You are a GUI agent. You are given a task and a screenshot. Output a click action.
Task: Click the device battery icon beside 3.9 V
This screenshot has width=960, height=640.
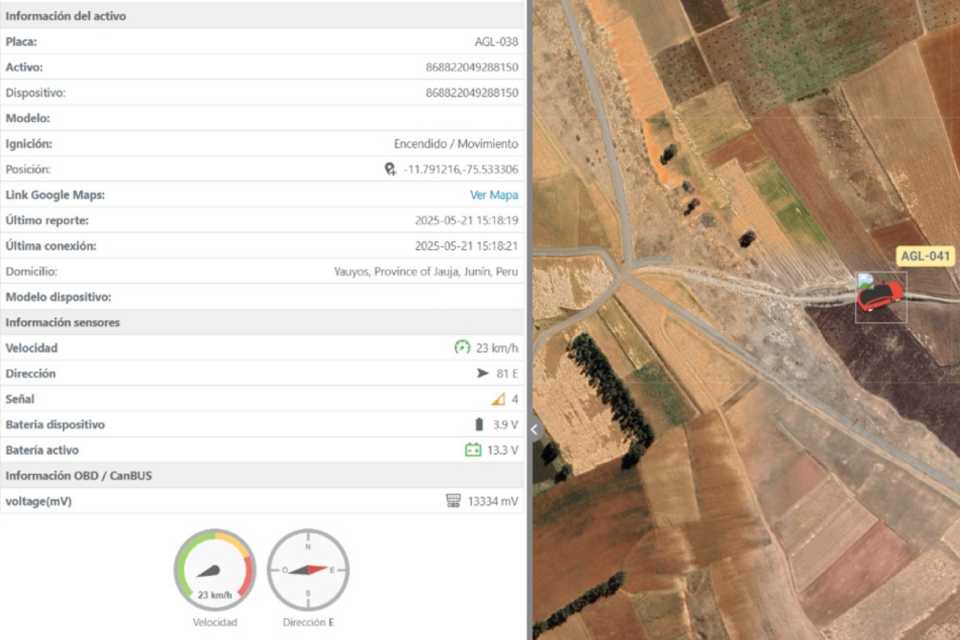coord(479,425)
